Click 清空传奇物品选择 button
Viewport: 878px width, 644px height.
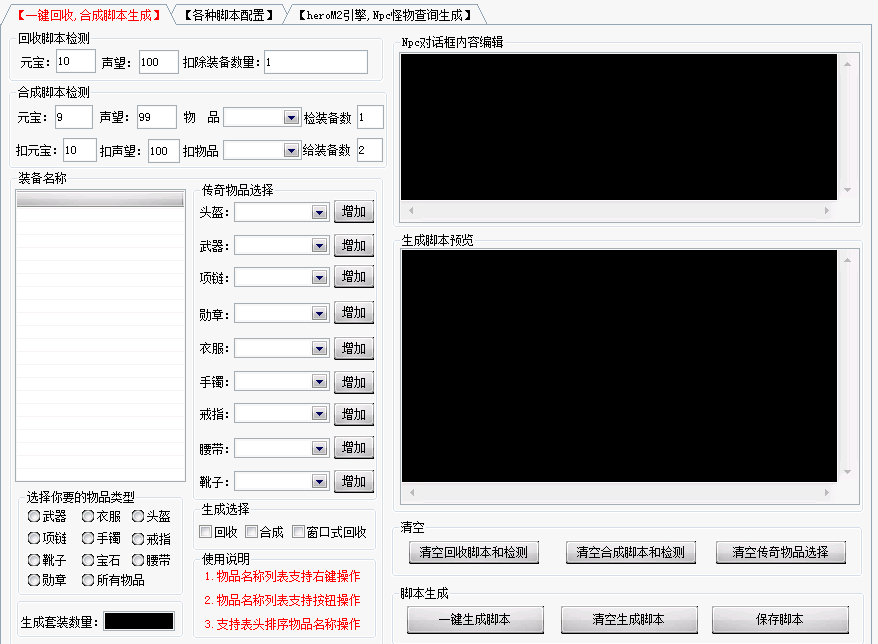point(781,552)
